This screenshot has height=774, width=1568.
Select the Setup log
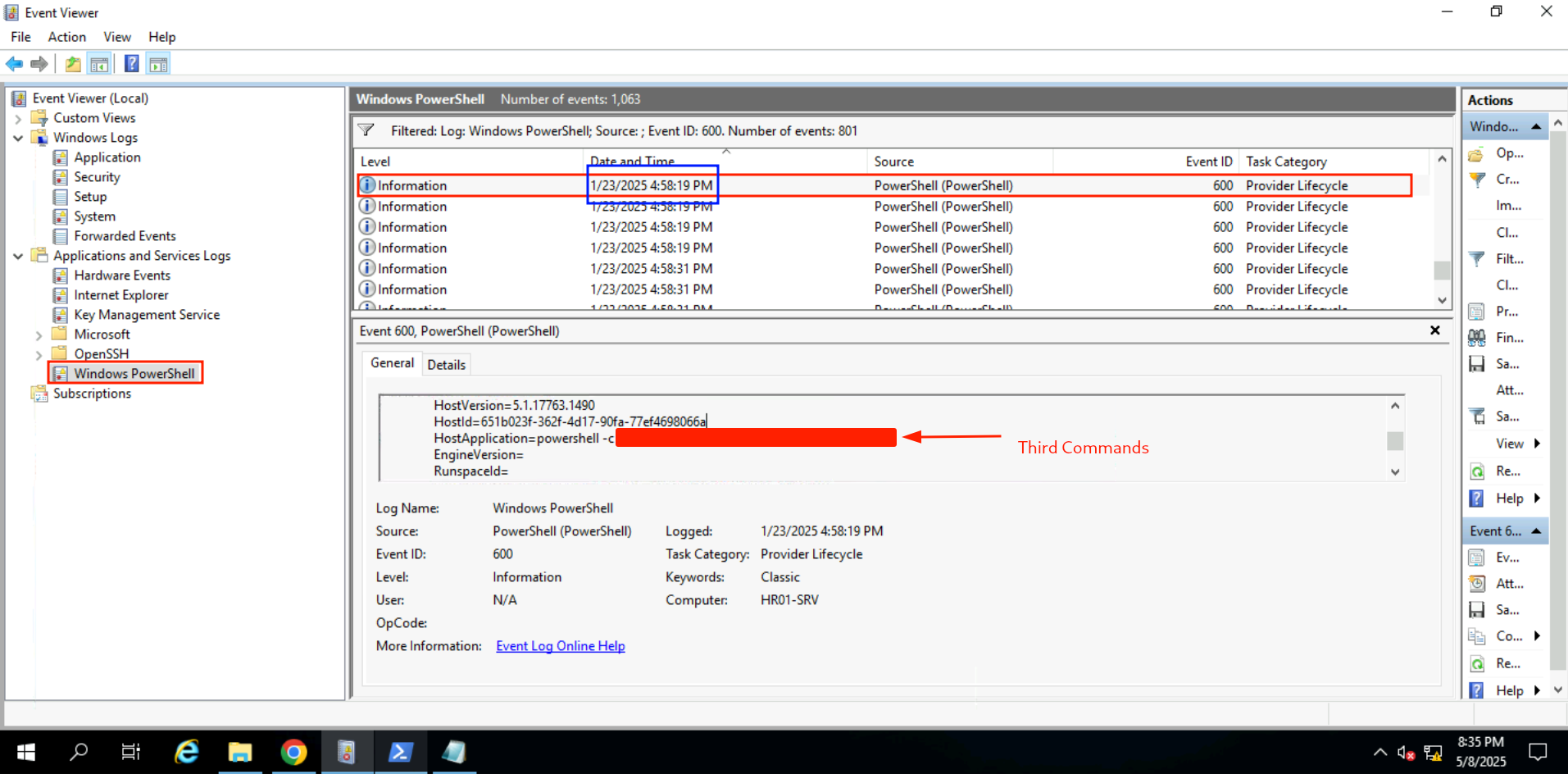tap(90, 197)
